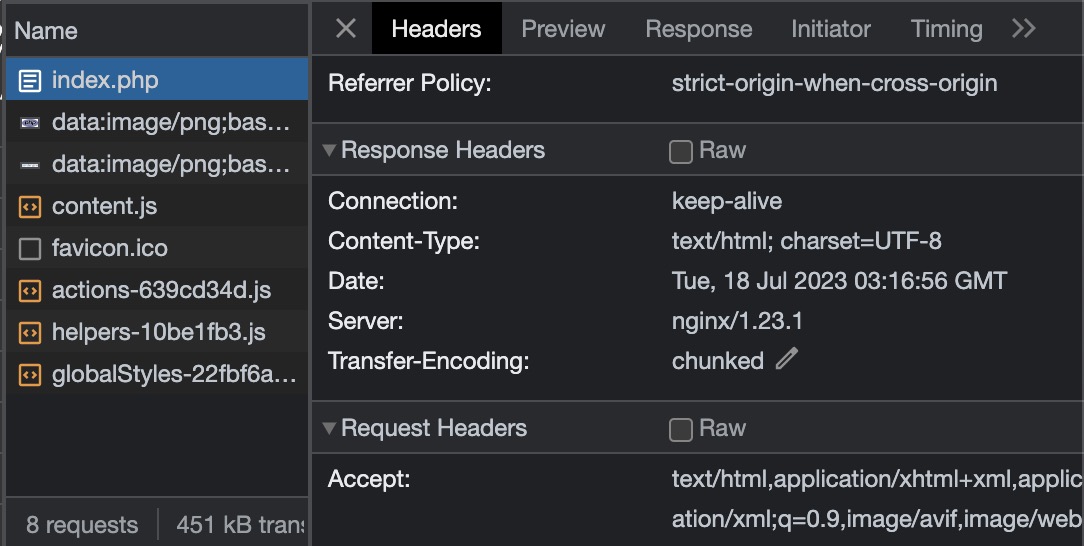The height and width of the screenshot is (546, 1084).
Task: Click the first data:image/png thumbnail icon
Action: [x=30, y=123]
